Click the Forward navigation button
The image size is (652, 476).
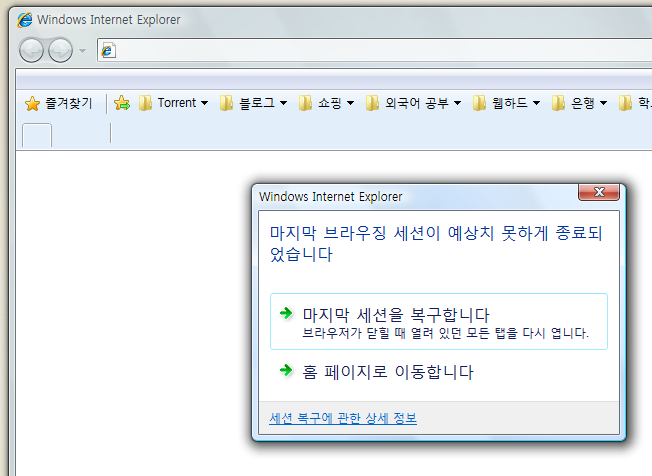coord(61,50)
